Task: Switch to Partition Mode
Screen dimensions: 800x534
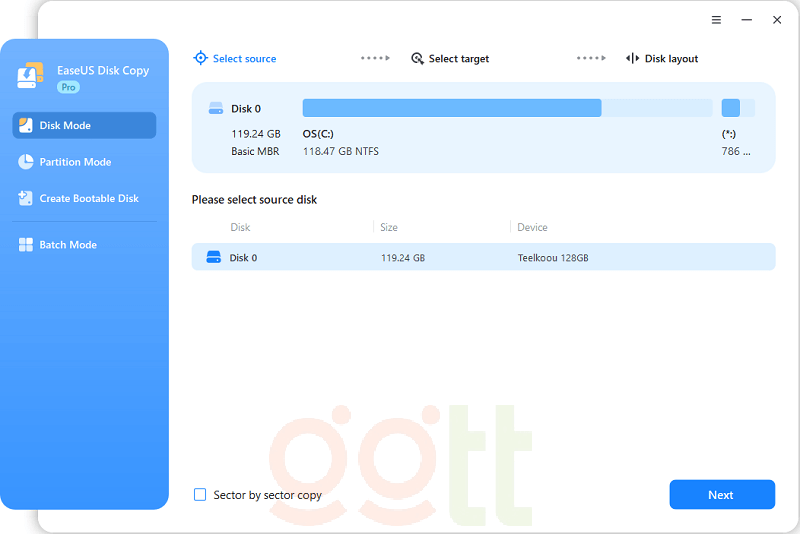Action: pyautogui.click(x=75, y=162)
